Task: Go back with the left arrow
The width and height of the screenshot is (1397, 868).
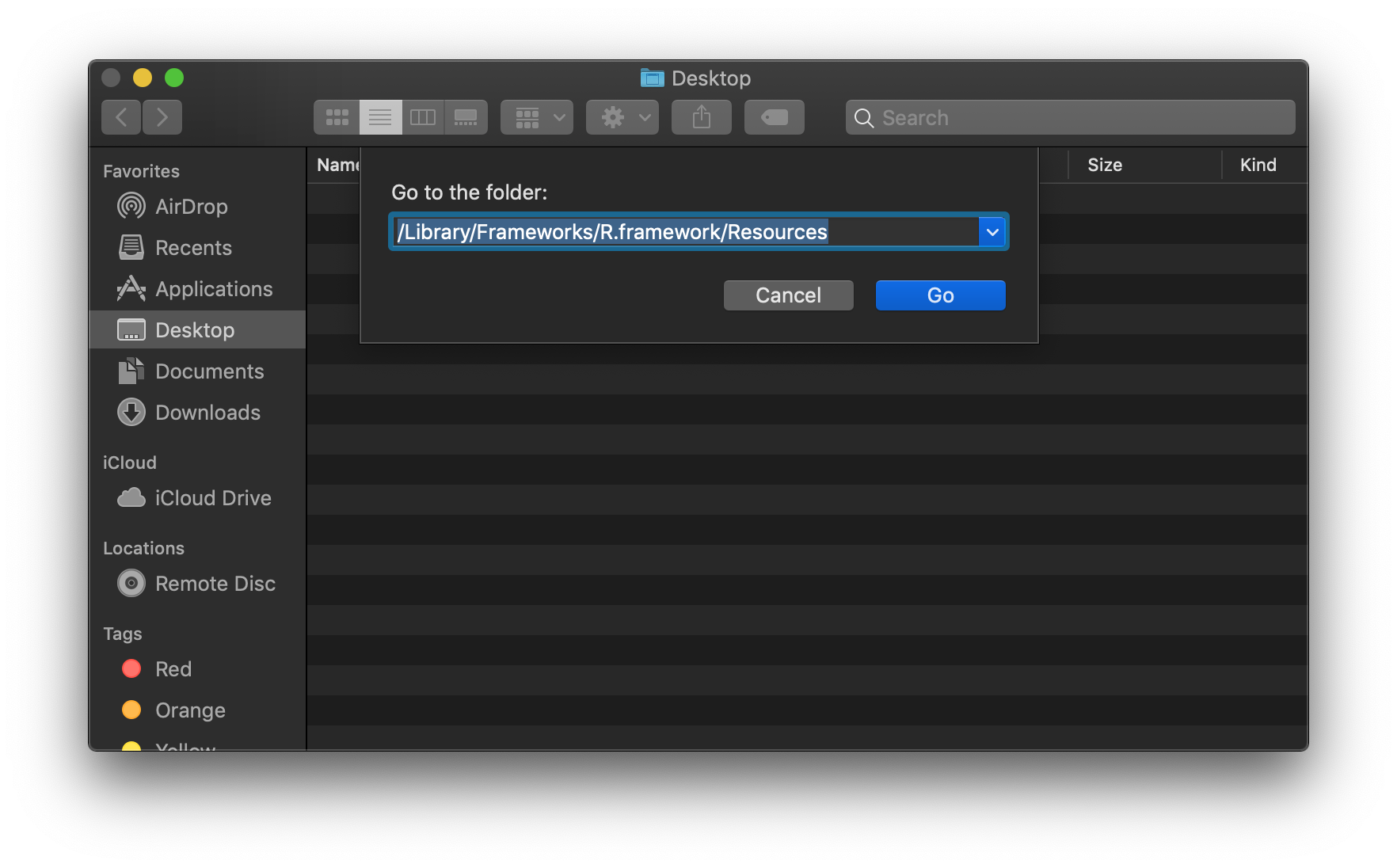Action: 121,117
